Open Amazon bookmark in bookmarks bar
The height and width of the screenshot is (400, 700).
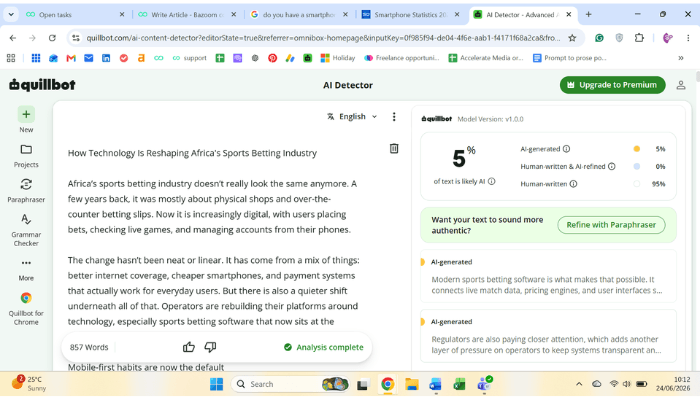[x=141, y=58]
